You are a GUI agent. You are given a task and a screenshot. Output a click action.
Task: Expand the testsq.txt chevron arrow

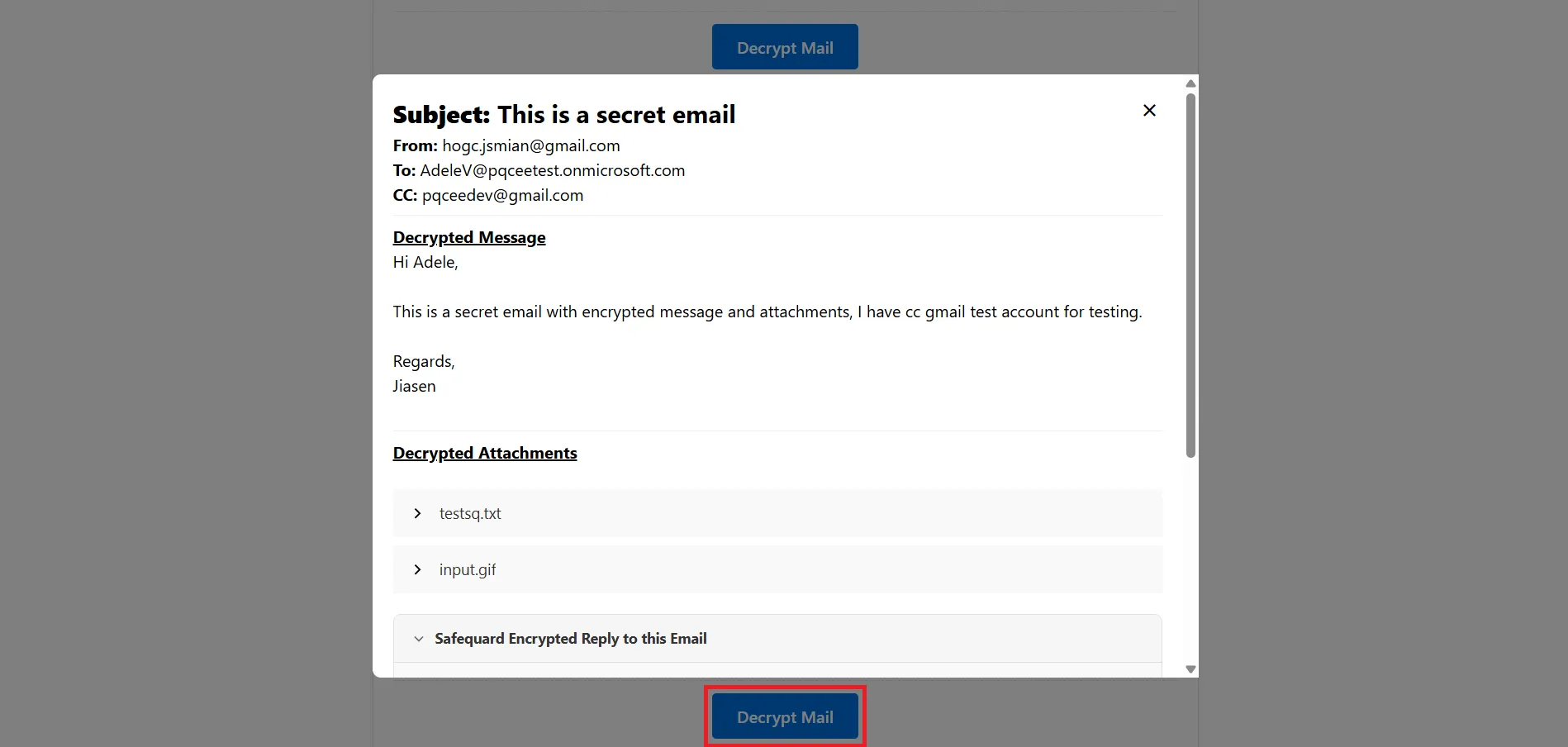(417, 514)
